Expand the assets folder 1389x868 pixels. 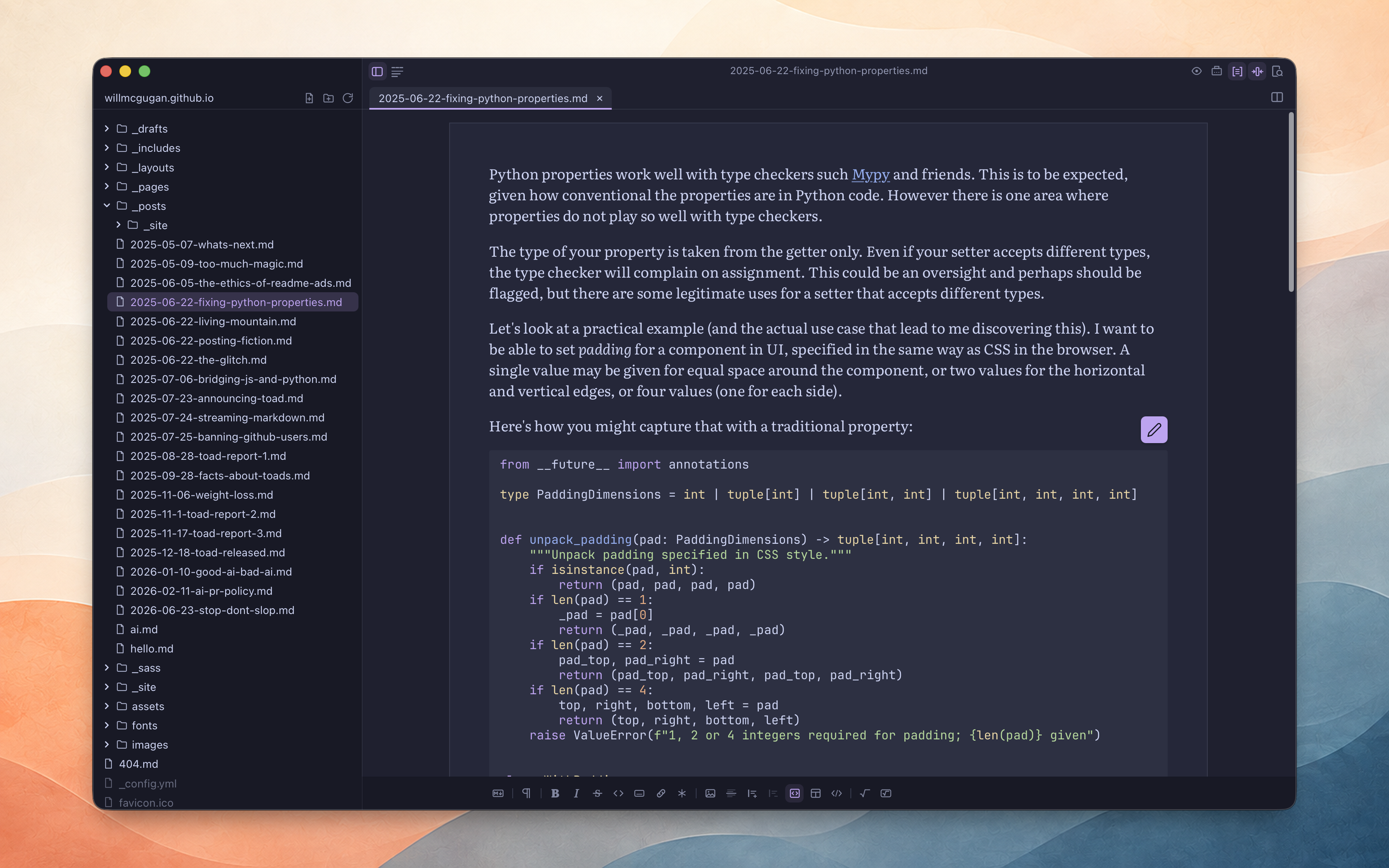click(107, 706)
